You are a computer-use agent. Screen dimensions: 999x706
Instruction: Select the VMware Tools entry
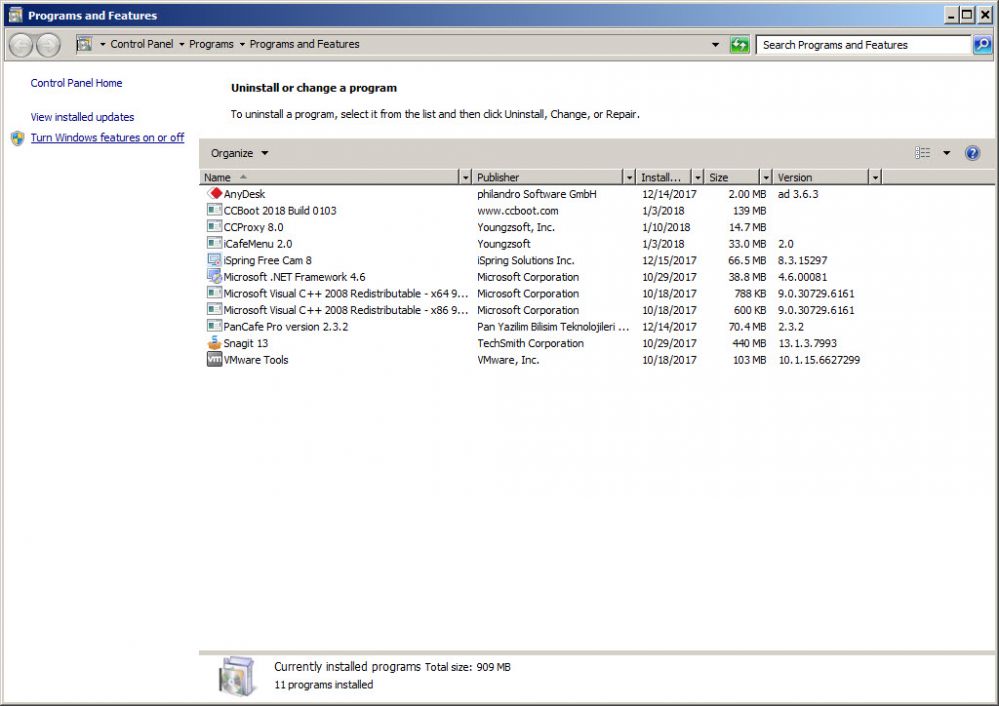click(x=255, y=359)
